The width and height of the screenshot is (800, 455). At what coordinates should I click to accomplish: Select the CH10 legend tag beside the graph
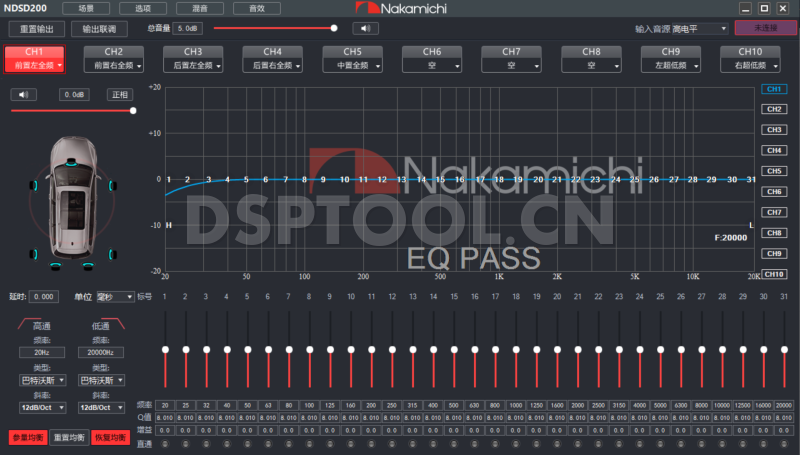[x=773, y=274]
